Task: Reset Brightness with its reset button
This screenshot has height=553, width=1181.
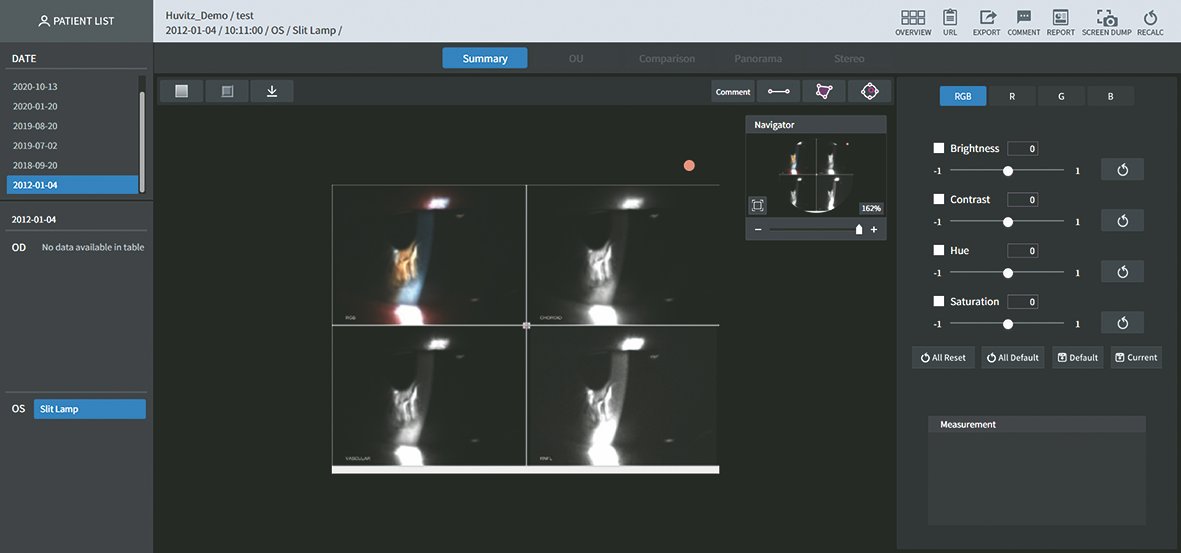Action: [1122, 170]
